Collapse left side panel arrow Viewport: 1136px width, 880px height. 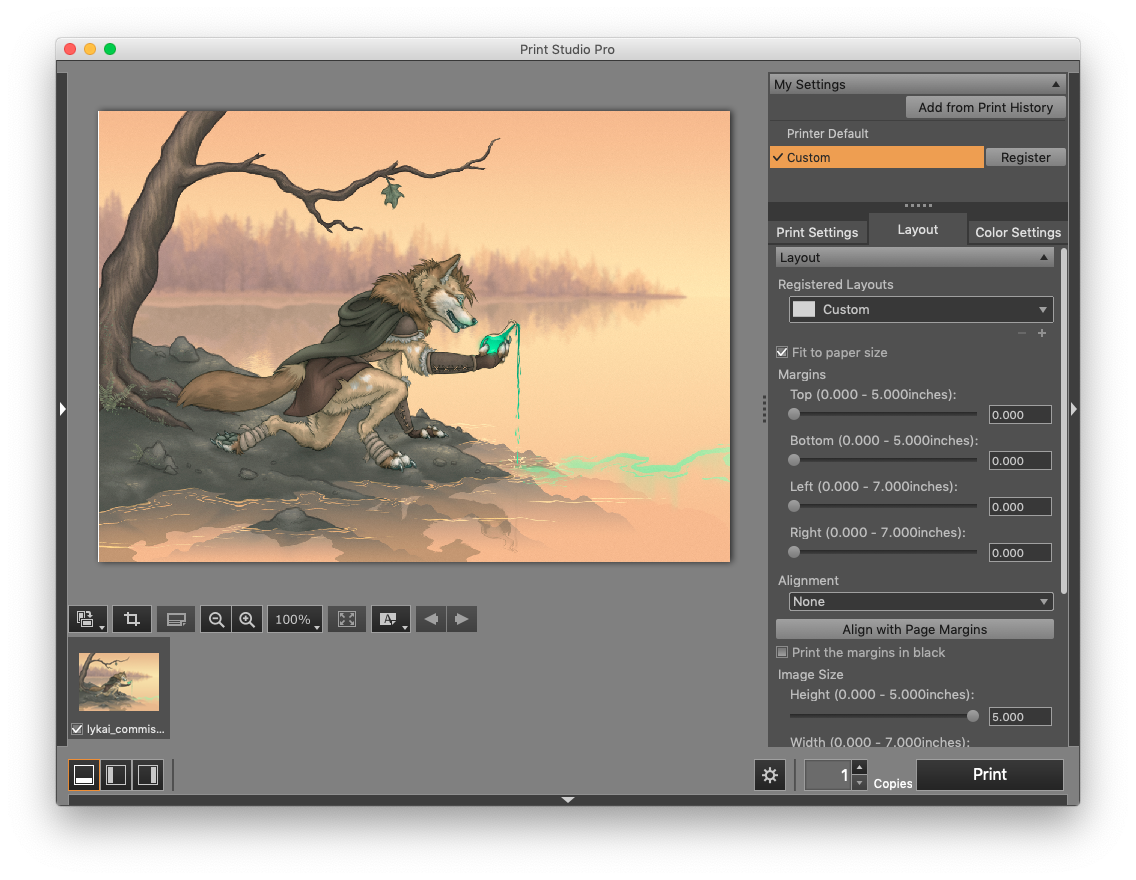[x=62, y=409]
